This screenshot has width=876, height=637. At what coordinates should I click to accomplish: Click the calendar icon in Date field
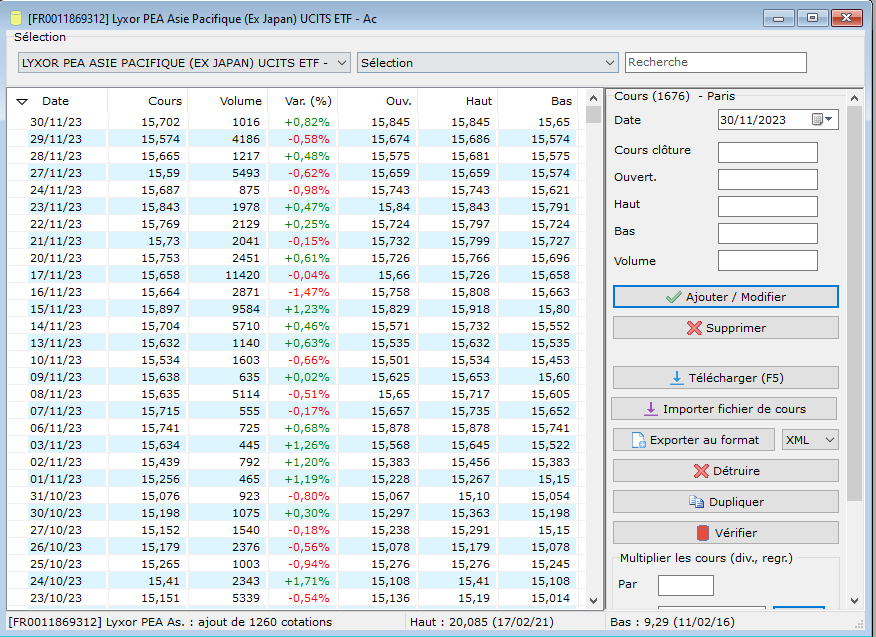817,120
